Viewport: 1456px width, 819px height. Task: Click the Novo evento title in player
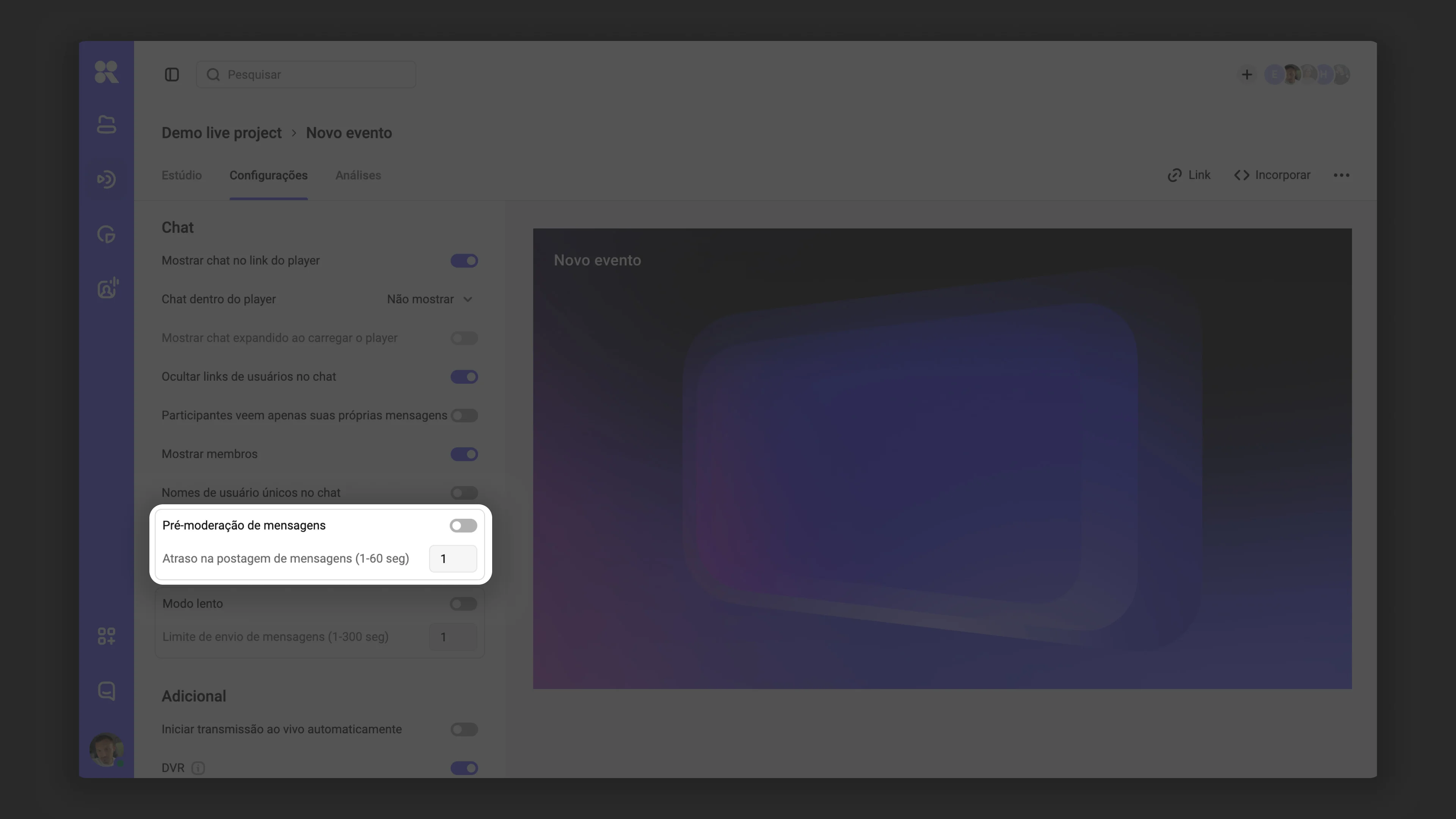tap(598, 260)
